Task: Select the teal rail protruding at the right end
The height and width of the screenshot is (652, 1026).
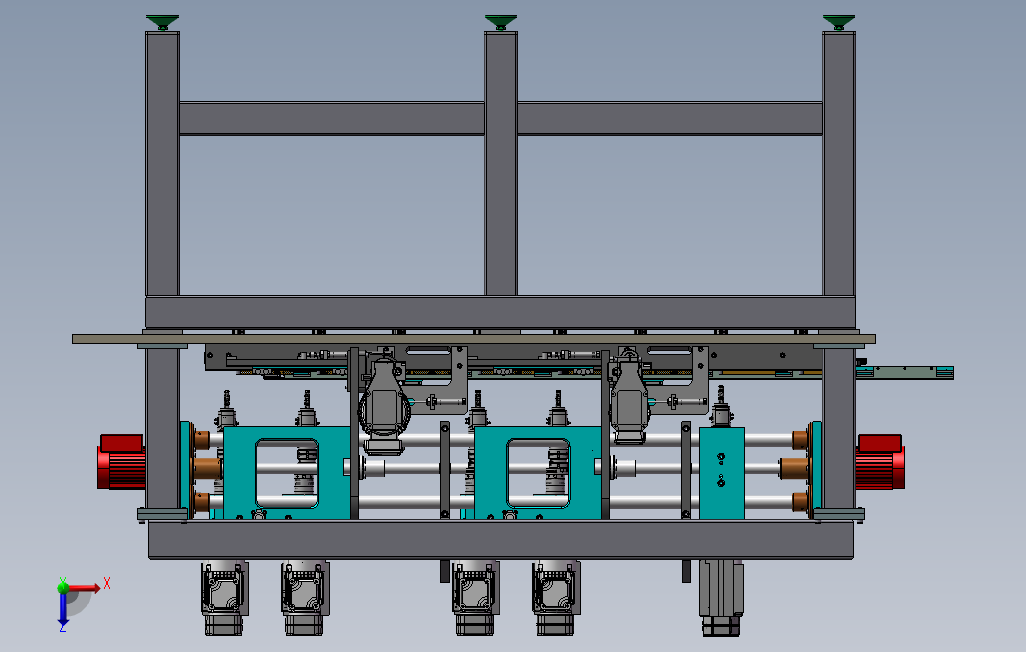Action: (x=905, y=372)
